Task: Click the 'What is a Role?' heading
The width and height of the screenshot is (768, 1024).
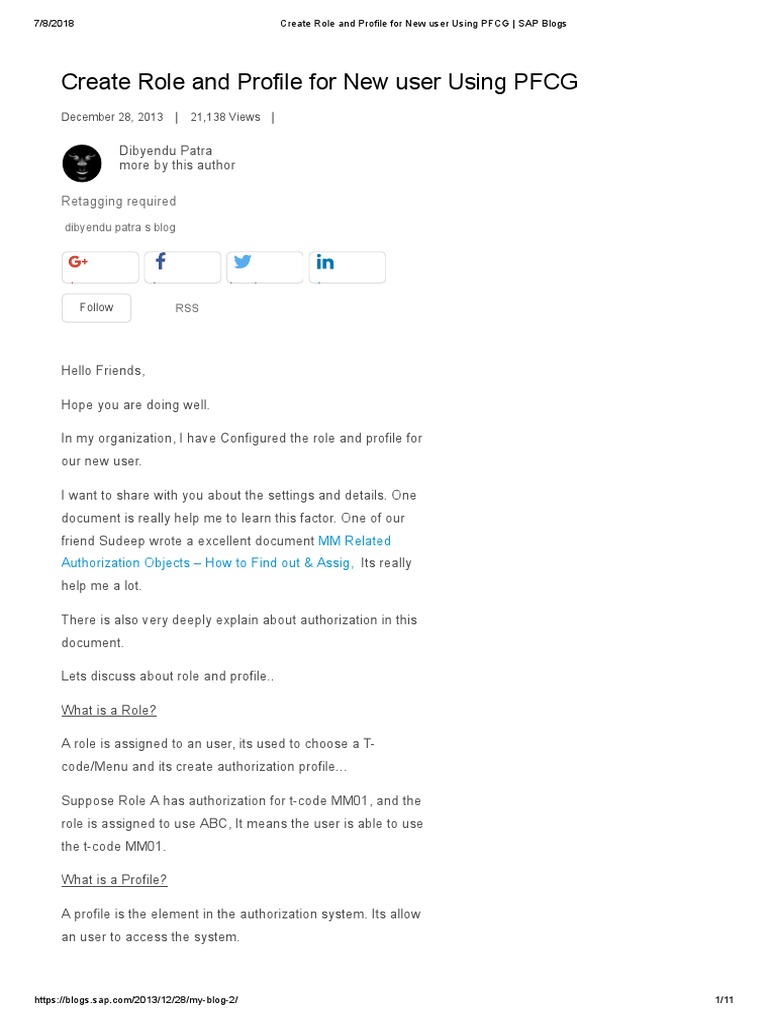Action: tap(109, 710)
